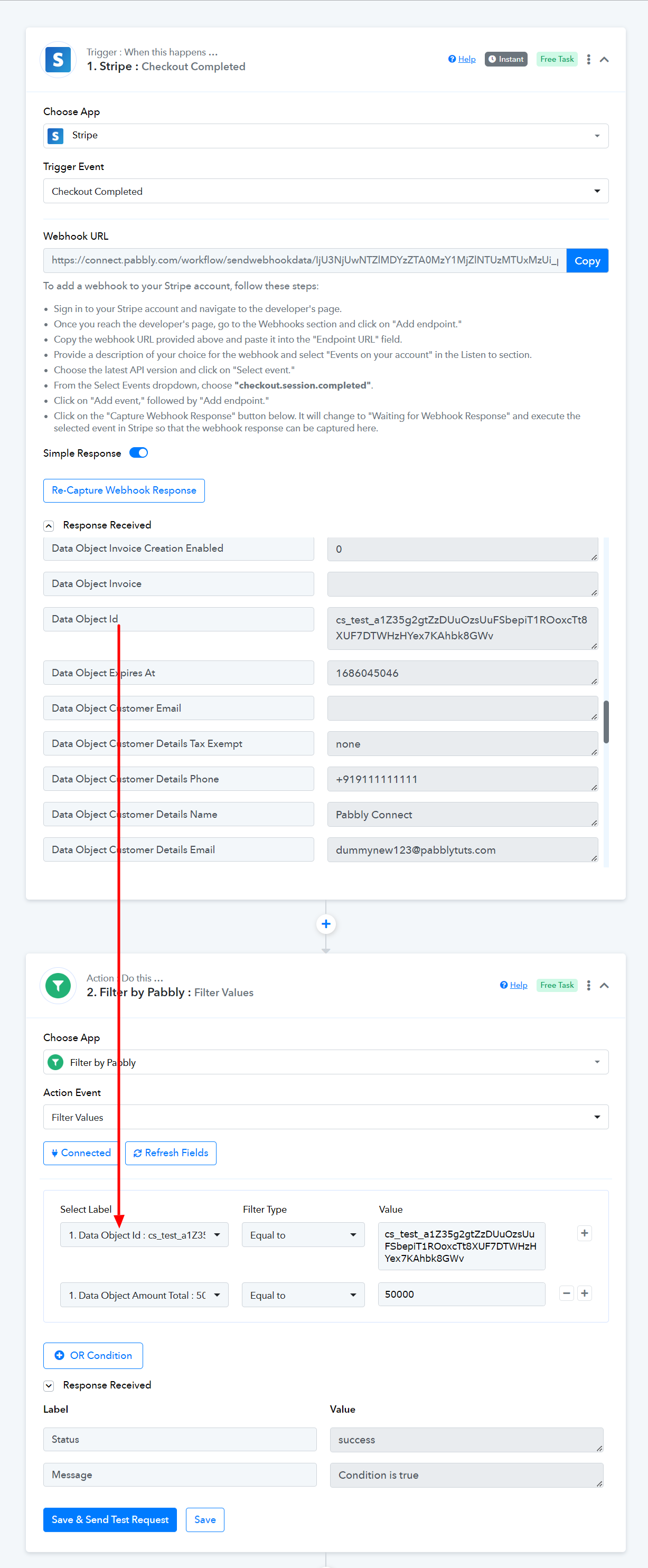Collapse Response Received in Stripe step
648x1568 pixels.
[x=49, y=526]
